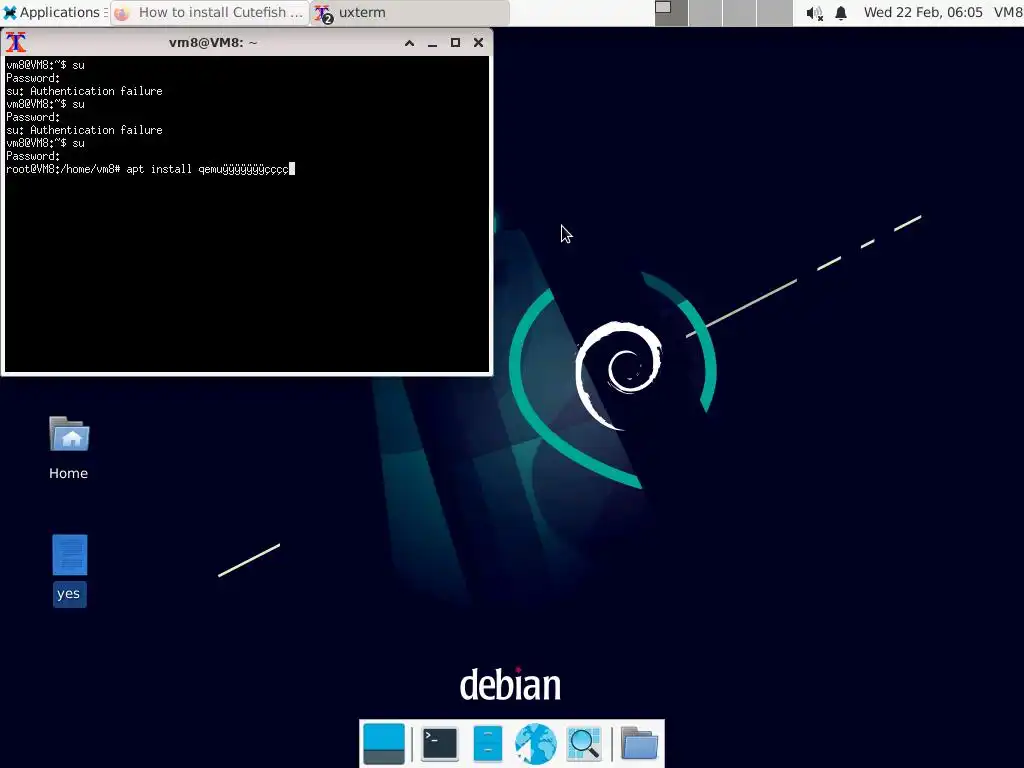Open the VM8 user menu
This screenshot has height=768, width=1024.
point(1008,12)
